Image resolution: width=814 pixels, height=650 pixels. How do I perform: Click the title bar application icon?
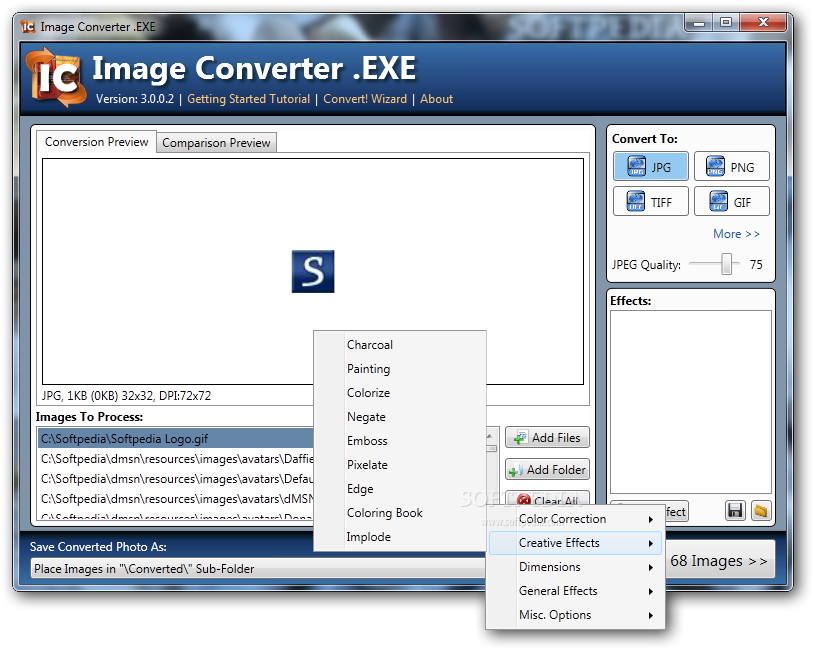(28, 26)
